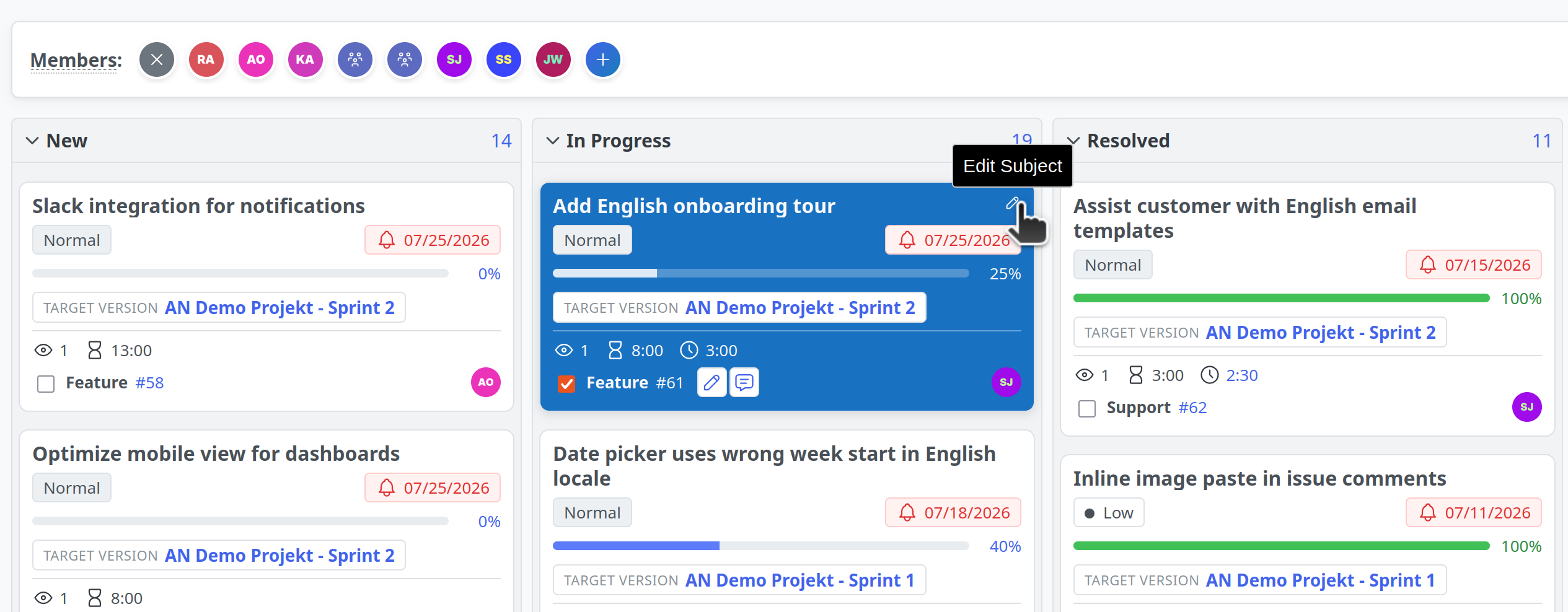The image size is (1568, 612).
Task: Select the first group avatar in Members
Action: 355,59
